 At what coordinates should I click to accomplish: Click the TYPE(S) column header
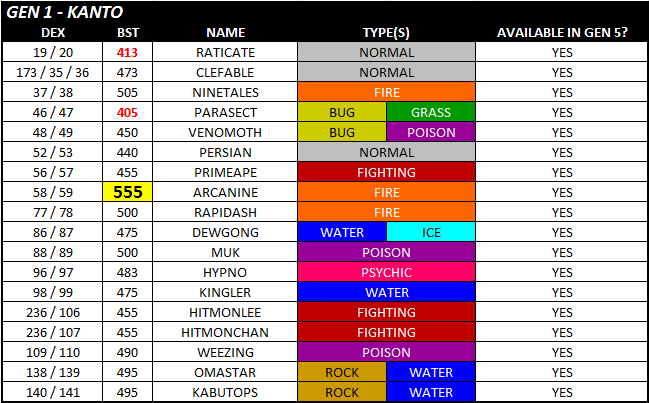pyautogui.click(x=387, y=33)
